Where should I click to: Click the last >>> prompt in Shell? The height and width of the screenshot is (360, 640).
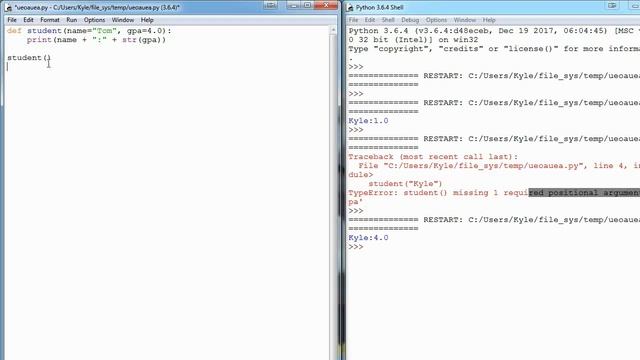pos(356,247)
